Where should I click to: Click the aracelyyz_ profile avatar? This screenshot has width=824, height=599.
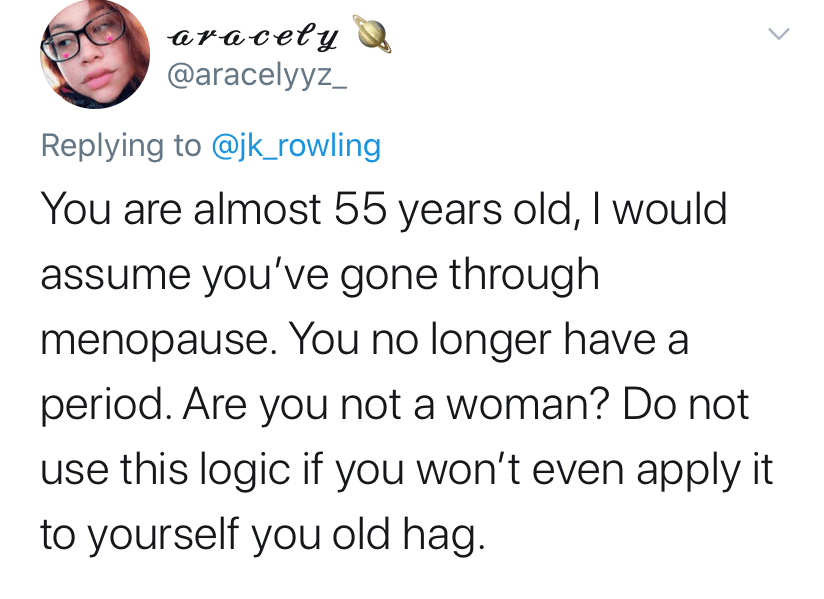tap(94, 55)
